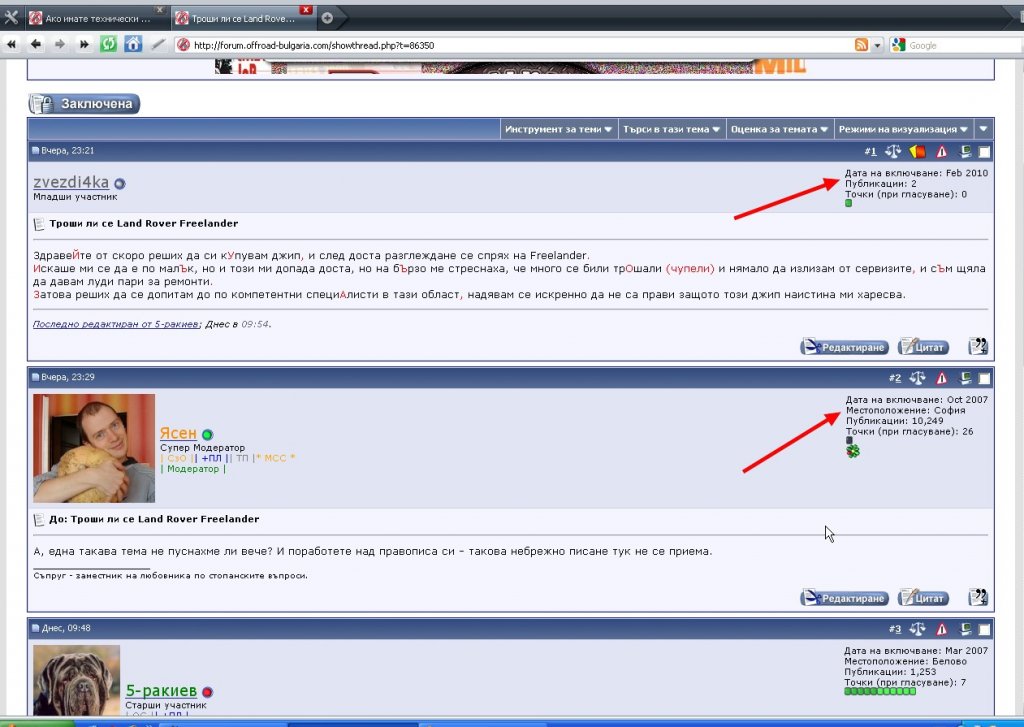Click the clover reputation icon under Ясен's stats
This screenshot has height=727, width=1024.
852,451
